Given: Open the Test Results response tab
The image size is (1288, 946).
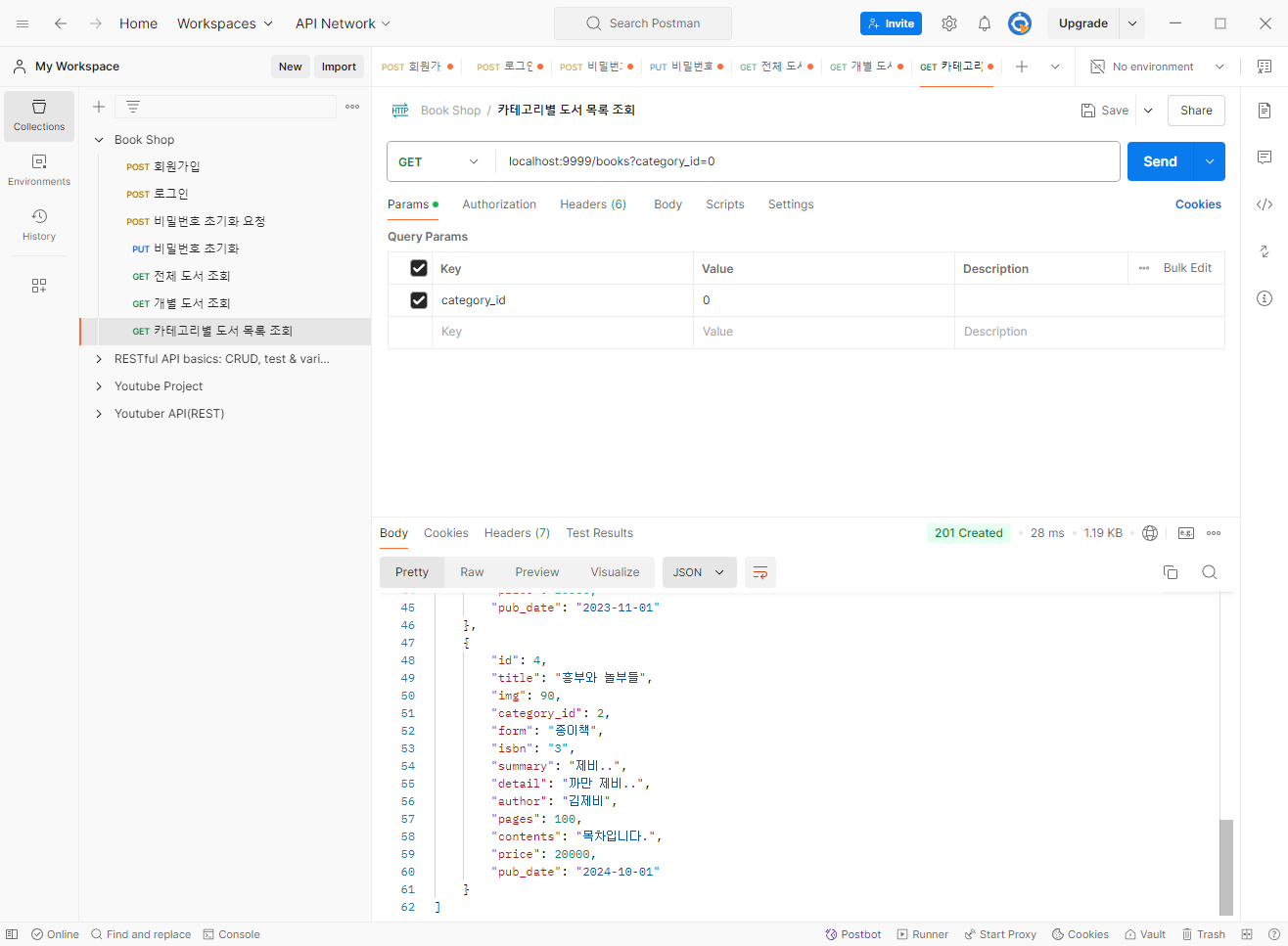Looking at the screenshot, I should [600, 533].
